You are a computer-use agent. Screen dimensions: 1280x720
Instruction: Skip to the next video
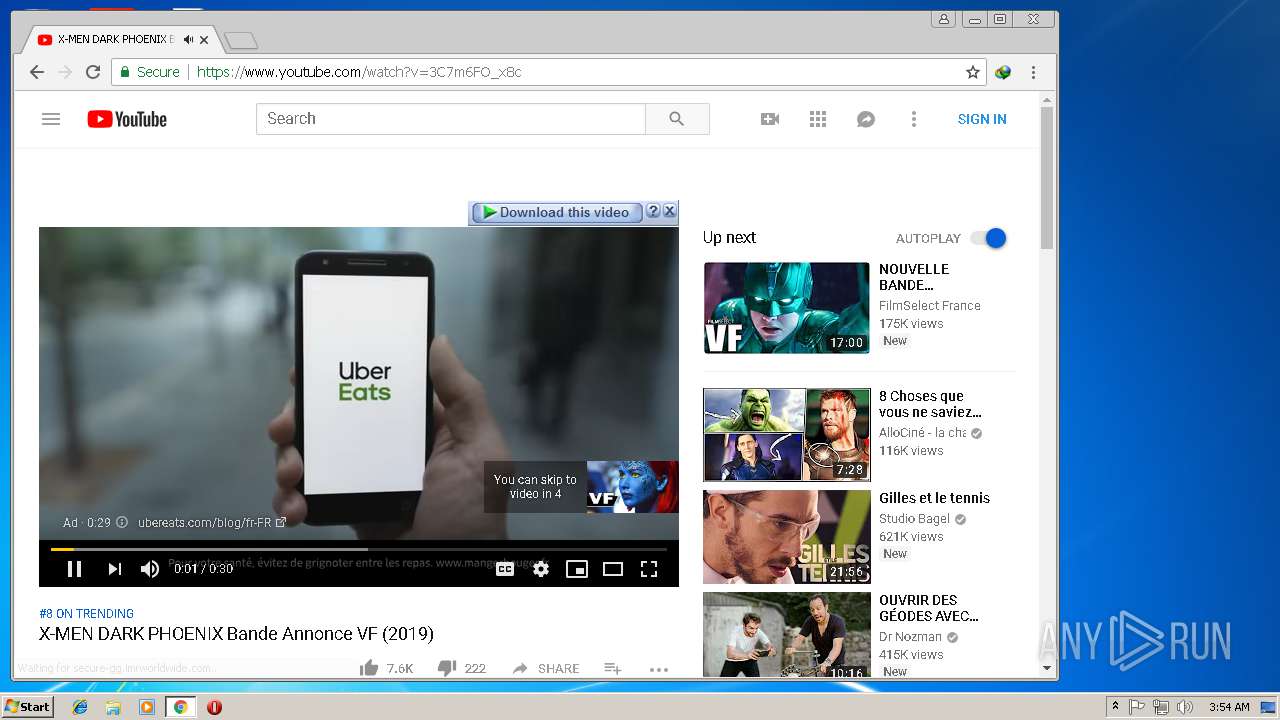click(114, 569)
